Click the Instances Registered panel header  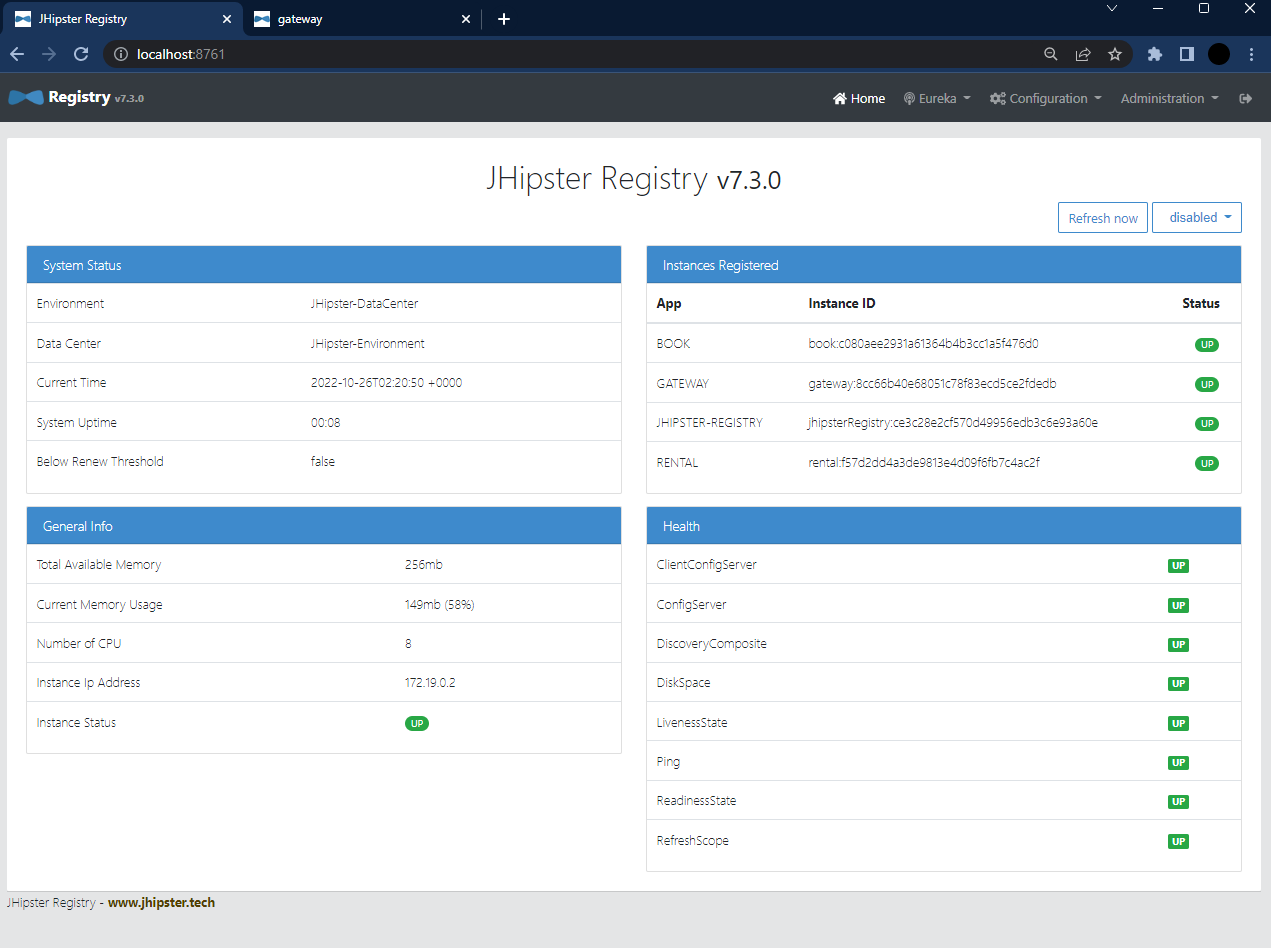pos(944,265)
